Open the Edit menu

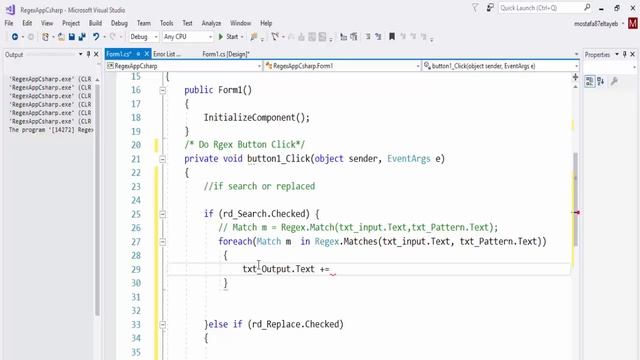[27, 23]
